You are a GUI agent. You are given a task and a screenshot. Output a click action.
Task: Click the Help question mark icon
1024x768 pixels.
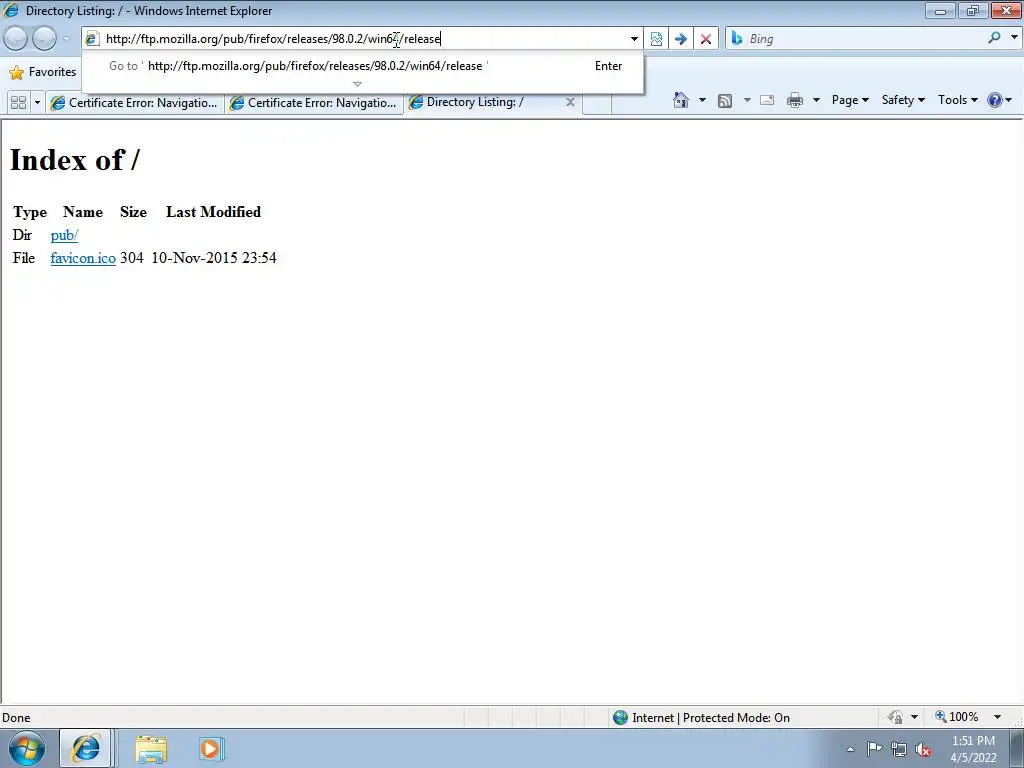pos(995,100)
